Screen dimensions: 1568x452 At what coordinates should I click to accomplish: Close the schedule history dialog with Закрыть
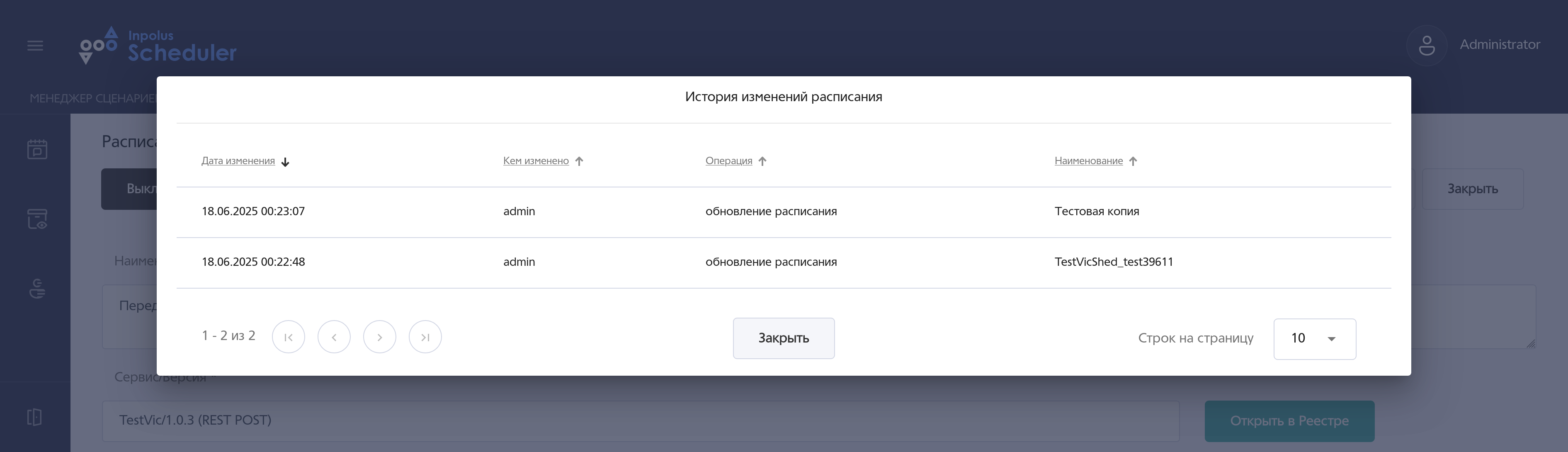[784, 338]
